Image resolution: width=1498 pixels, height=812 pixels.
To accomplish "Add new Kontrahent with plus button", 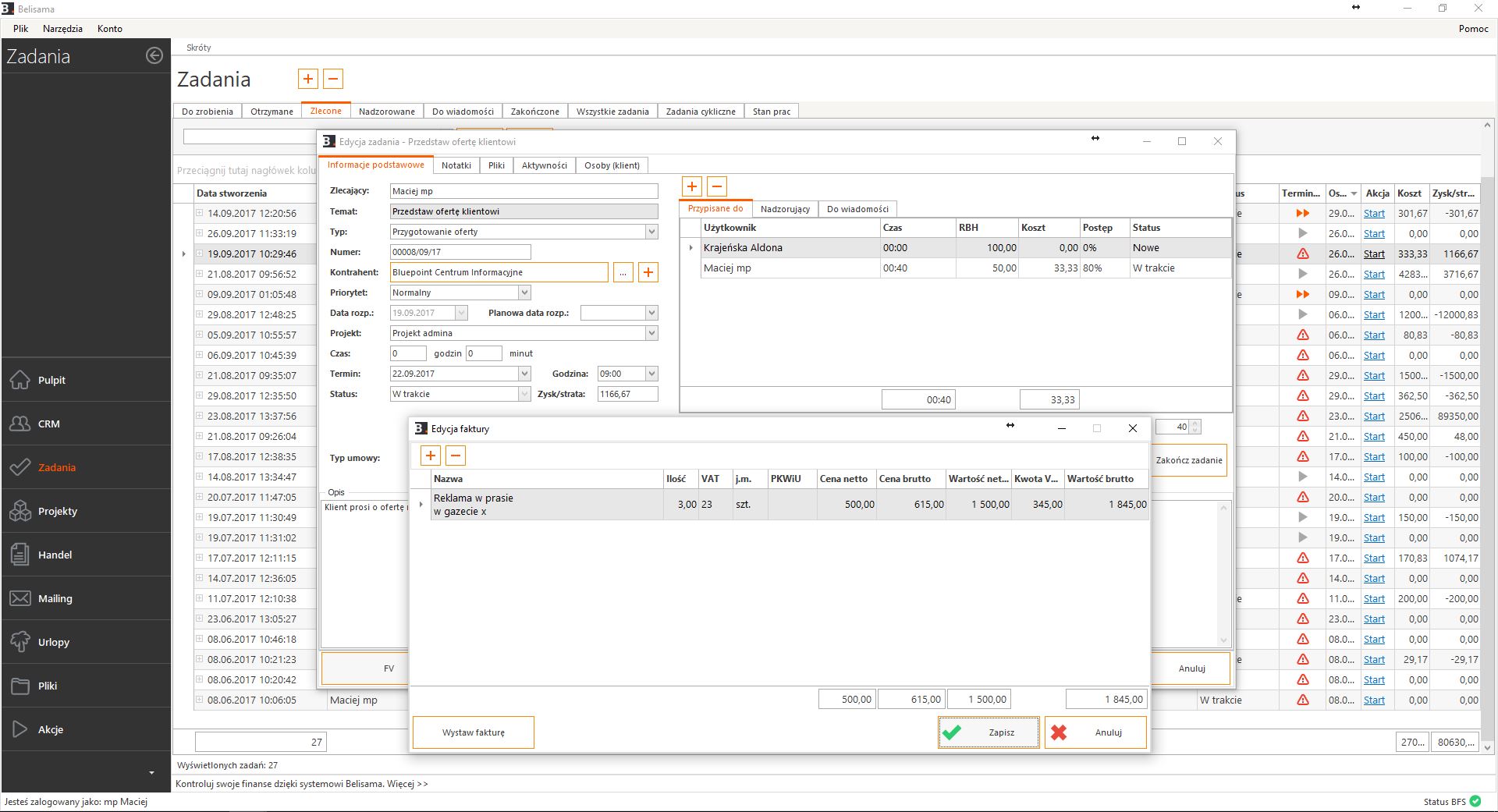I will click(648, 272).
